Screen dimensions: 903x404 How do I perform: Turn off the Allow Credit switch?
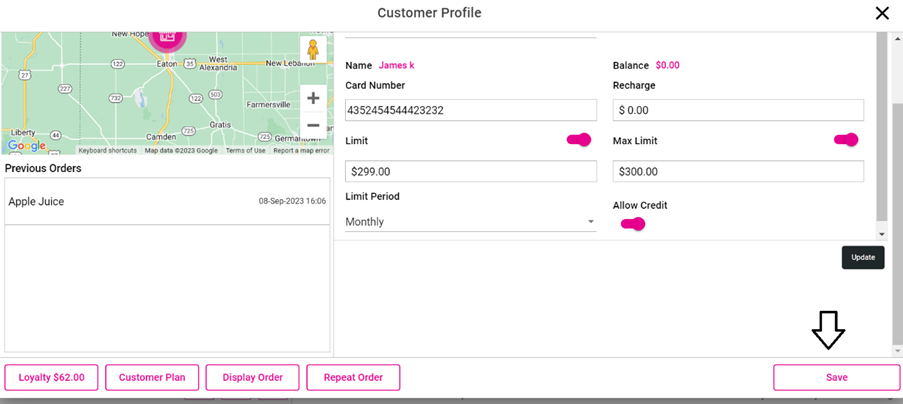click(x=633, y=224)
